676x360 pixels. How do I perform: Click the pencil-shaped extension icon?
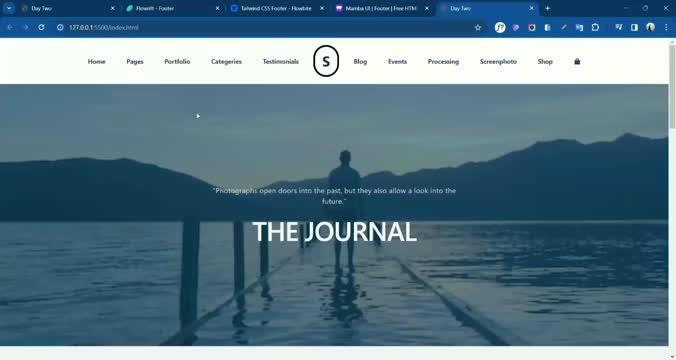(x=563, y=28)
